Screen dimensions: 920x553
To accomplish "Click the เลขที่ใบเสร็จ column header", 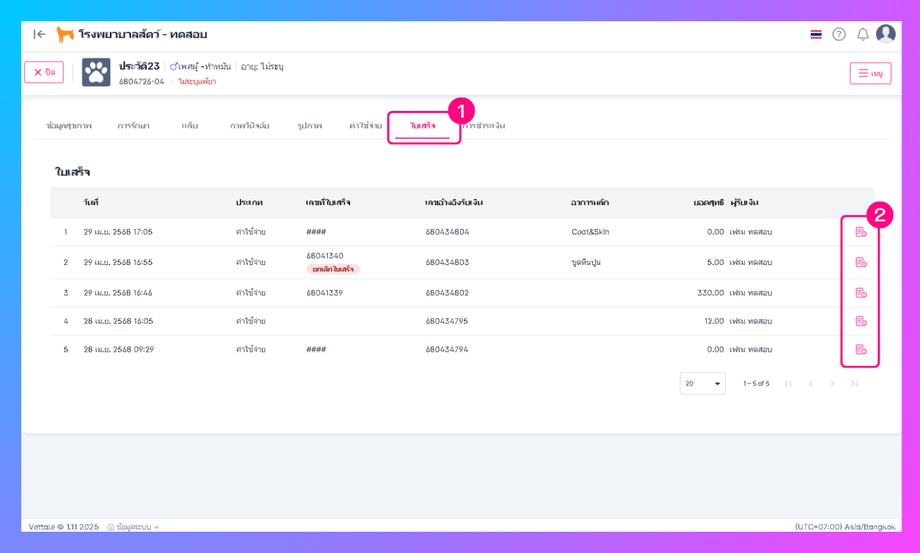I will tap(328, 202).
